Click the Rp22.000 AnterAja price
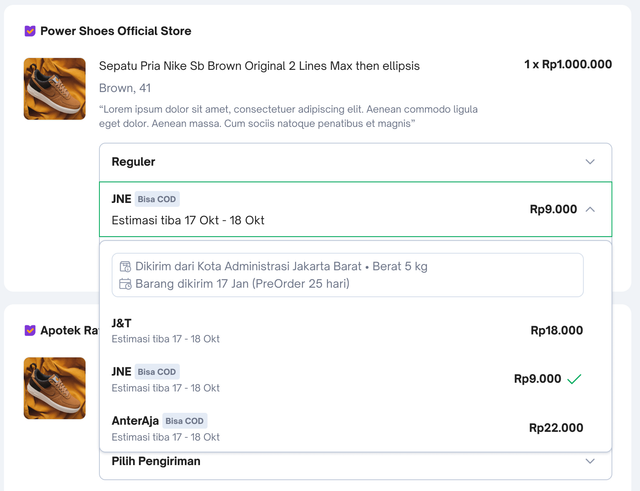The width and height of the screenshot is (640, 491). tap(556, 428)
